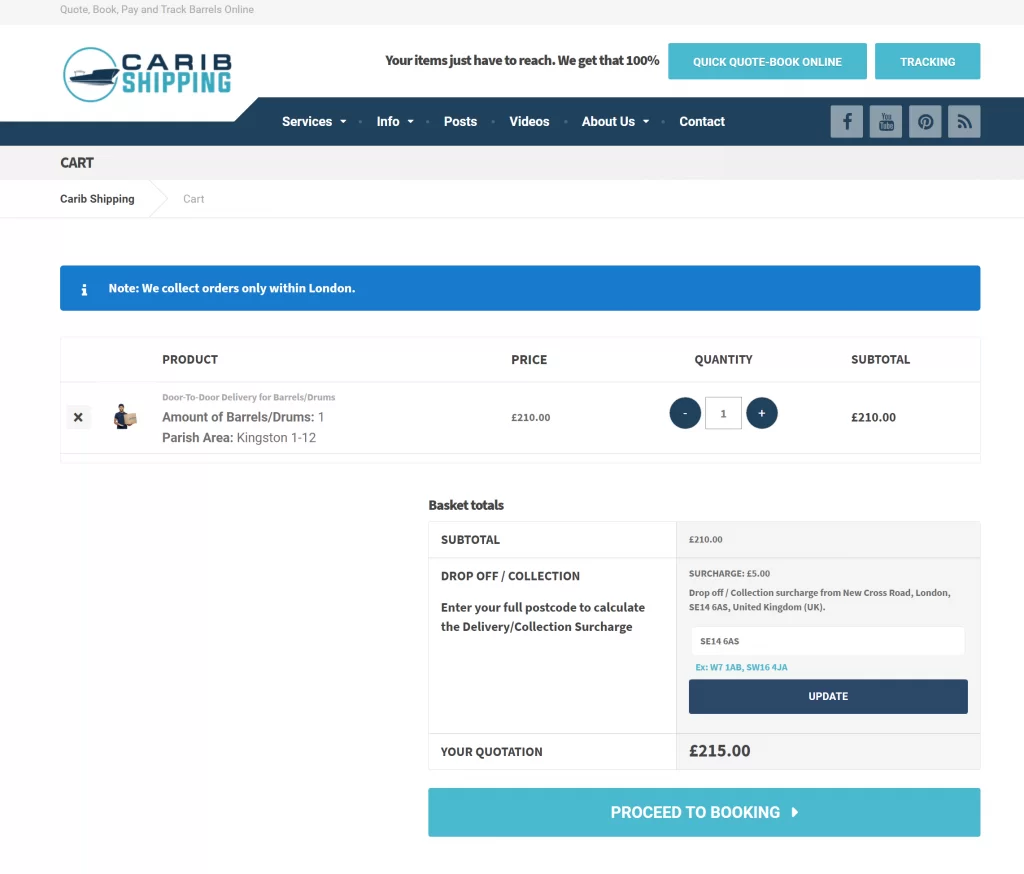Expand the Info dropdown menu
Image resolution: width=1024 pixels, height=874 pixels.
394,122
